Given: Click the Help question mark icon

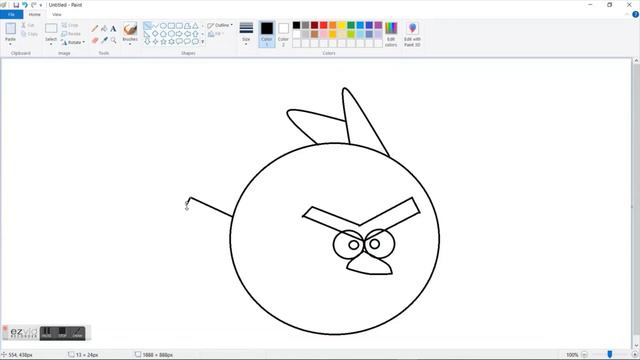Looking at the screenshot, I should (x=635, y=14).
